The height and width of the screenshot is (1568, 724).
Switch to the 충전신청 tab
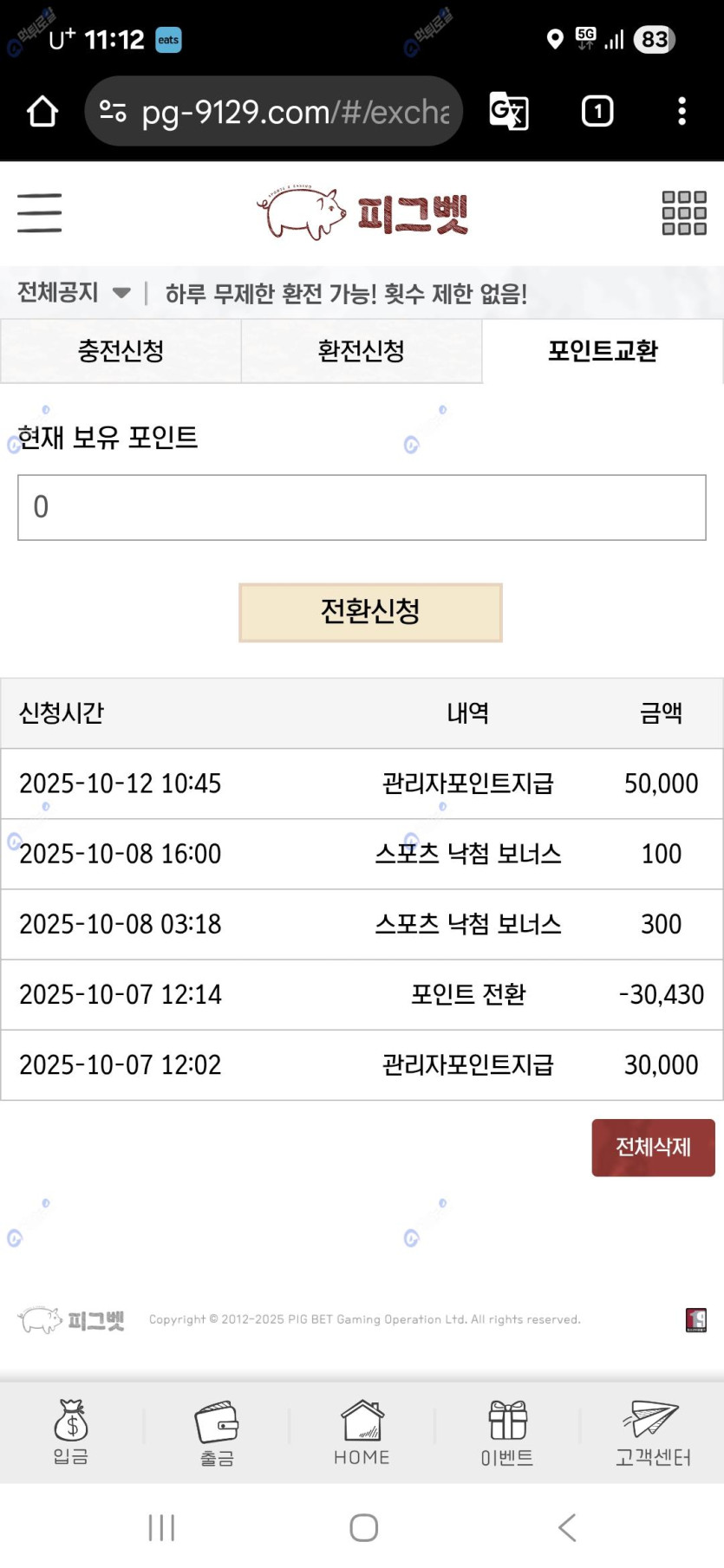(x=121, y=351)
